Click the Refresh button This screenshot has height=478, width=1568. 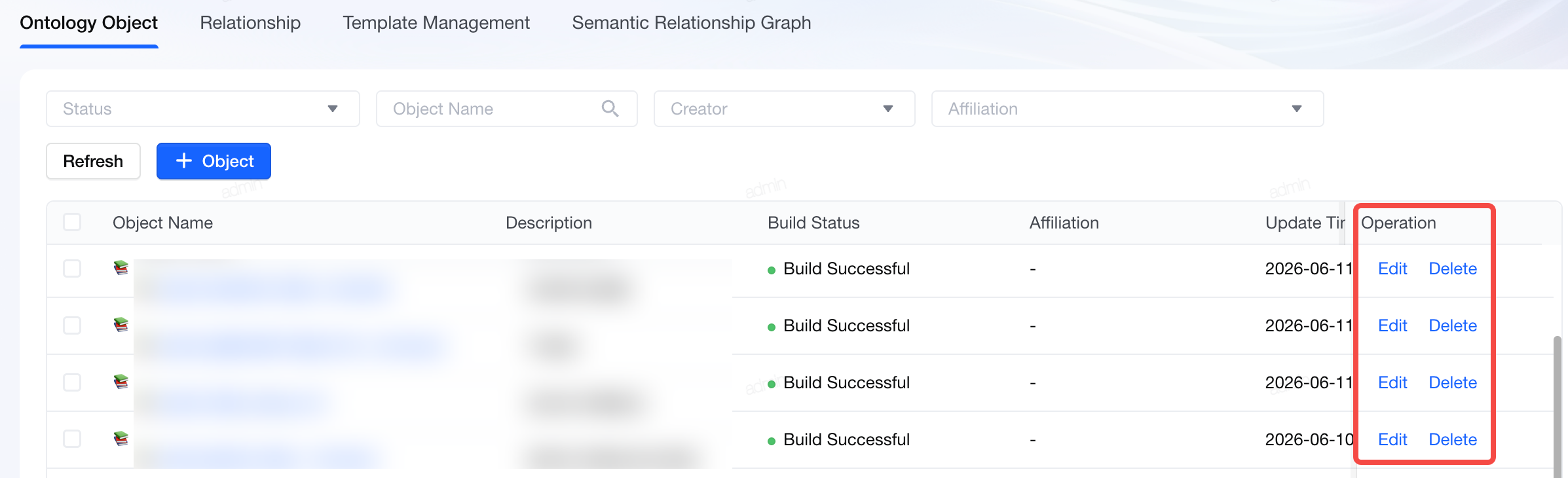[x=93, y=161]
